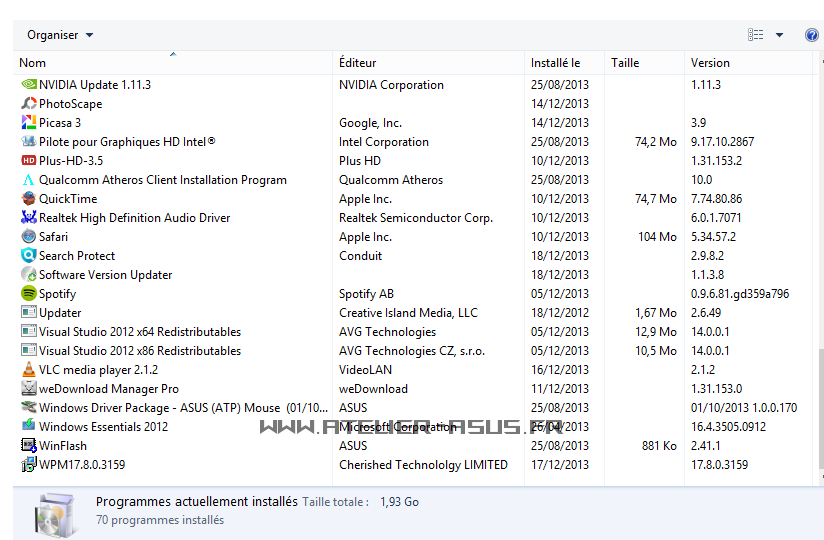The height and width of the screenshot is (540, 824).
Task: Change view using the view layout button
Action: point(756,35)
